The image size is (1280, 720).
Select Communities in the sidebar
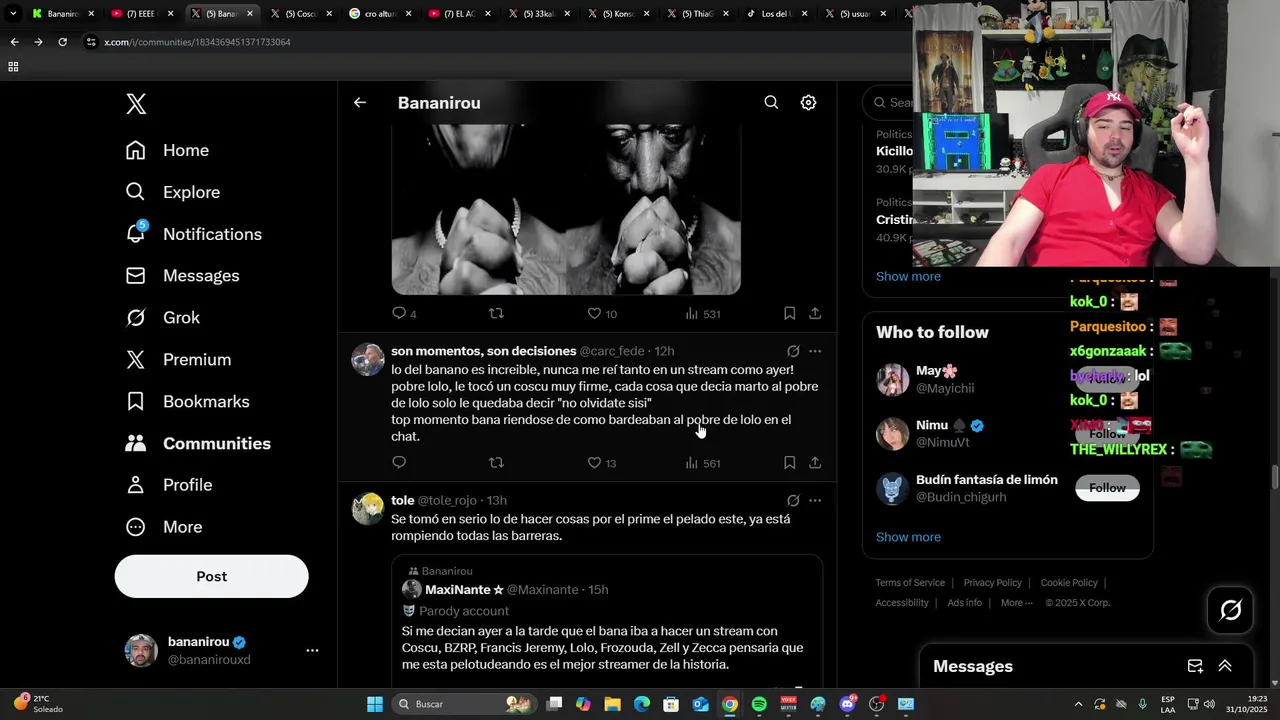pos(198,443)
